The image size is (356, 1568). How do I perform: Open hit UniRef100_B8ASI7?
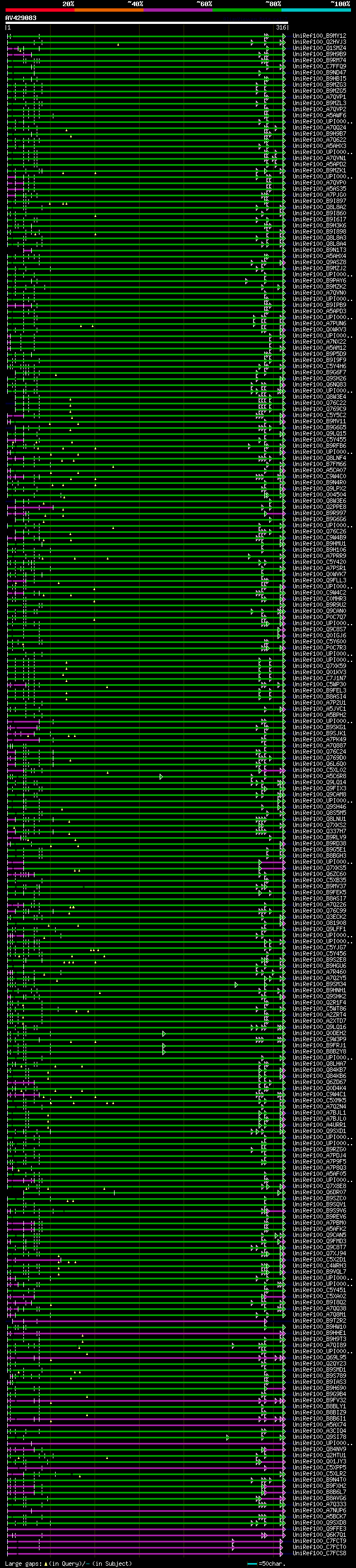click(x=319, y=898)
